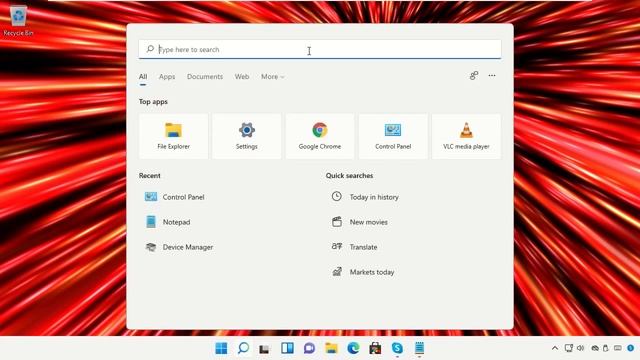Expand the More filter dropdown
640x360 pixels.
point(273,76)
